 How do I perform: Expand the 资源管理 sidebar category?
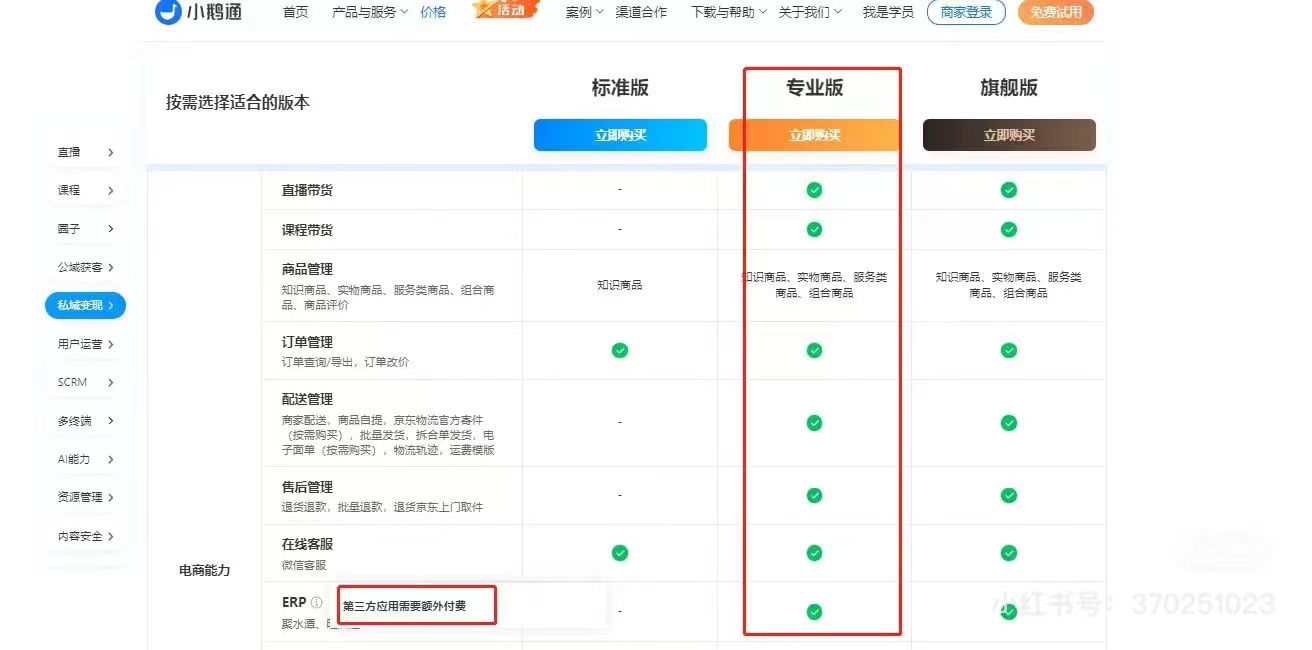click(85, 497)
